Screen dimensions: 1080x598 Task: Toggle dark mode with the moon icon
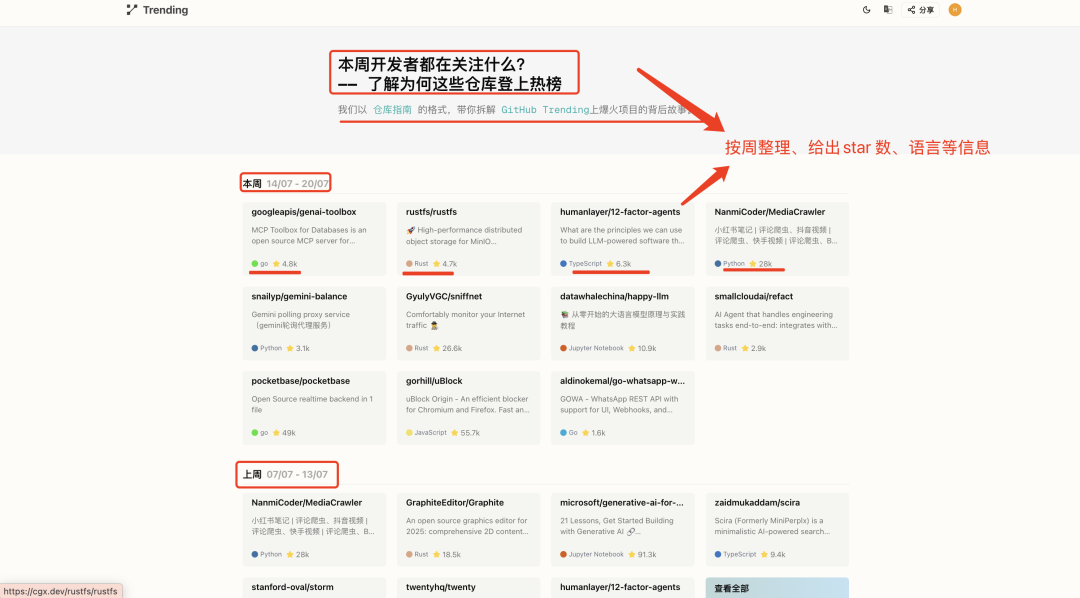pyautogui.click(x=866, y=10)
